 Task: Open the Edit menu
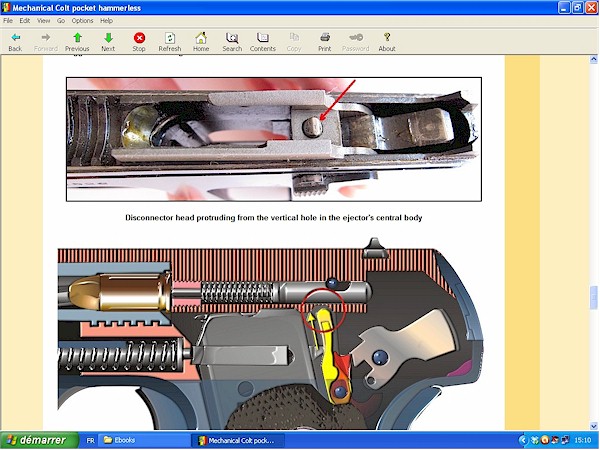click(x=24, y=21)
